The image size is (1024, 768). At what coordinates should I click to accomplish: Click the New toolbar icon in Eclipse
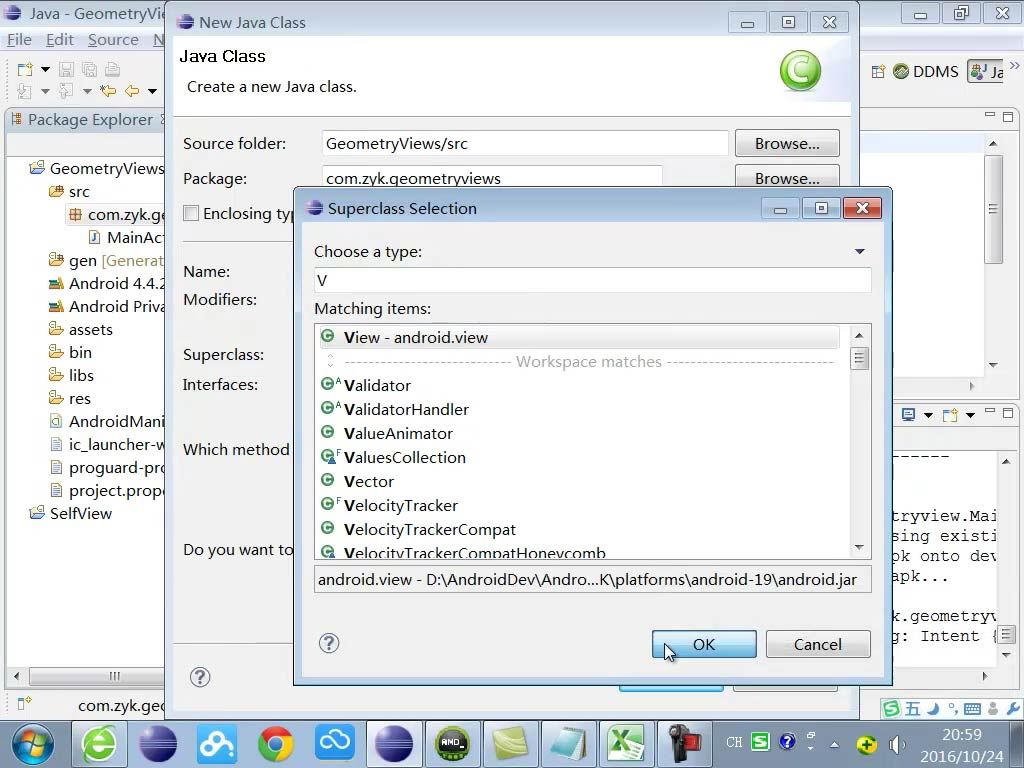pyautogui.click(x=24, y=69)
